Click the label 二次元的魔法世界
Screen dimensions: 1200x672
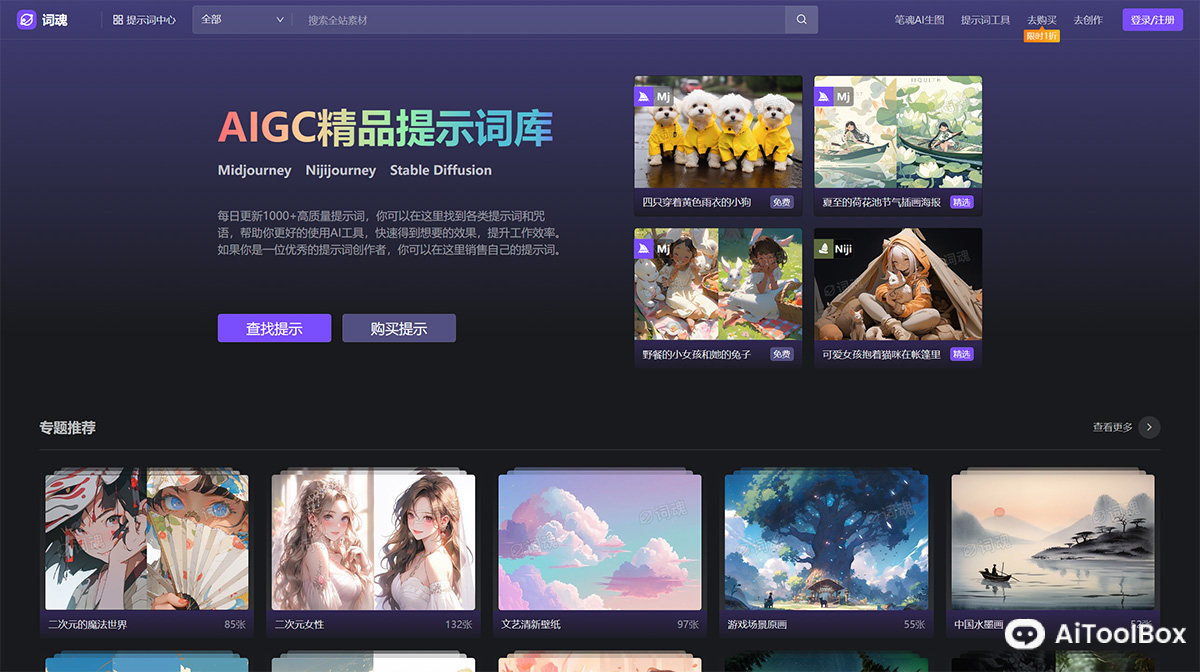tap(88, 625)
